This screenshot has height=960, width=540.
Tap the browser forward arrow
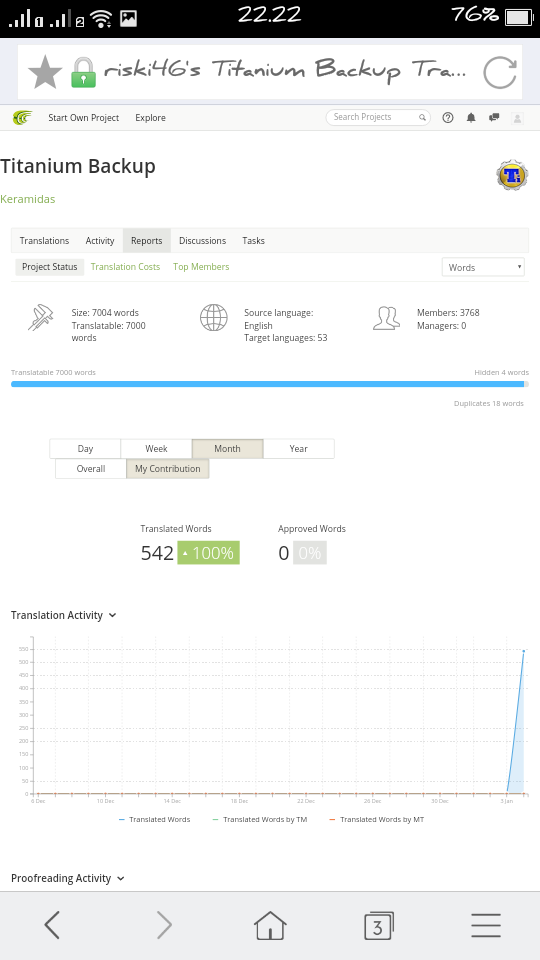pyautogui.click(x=163, y=924)
